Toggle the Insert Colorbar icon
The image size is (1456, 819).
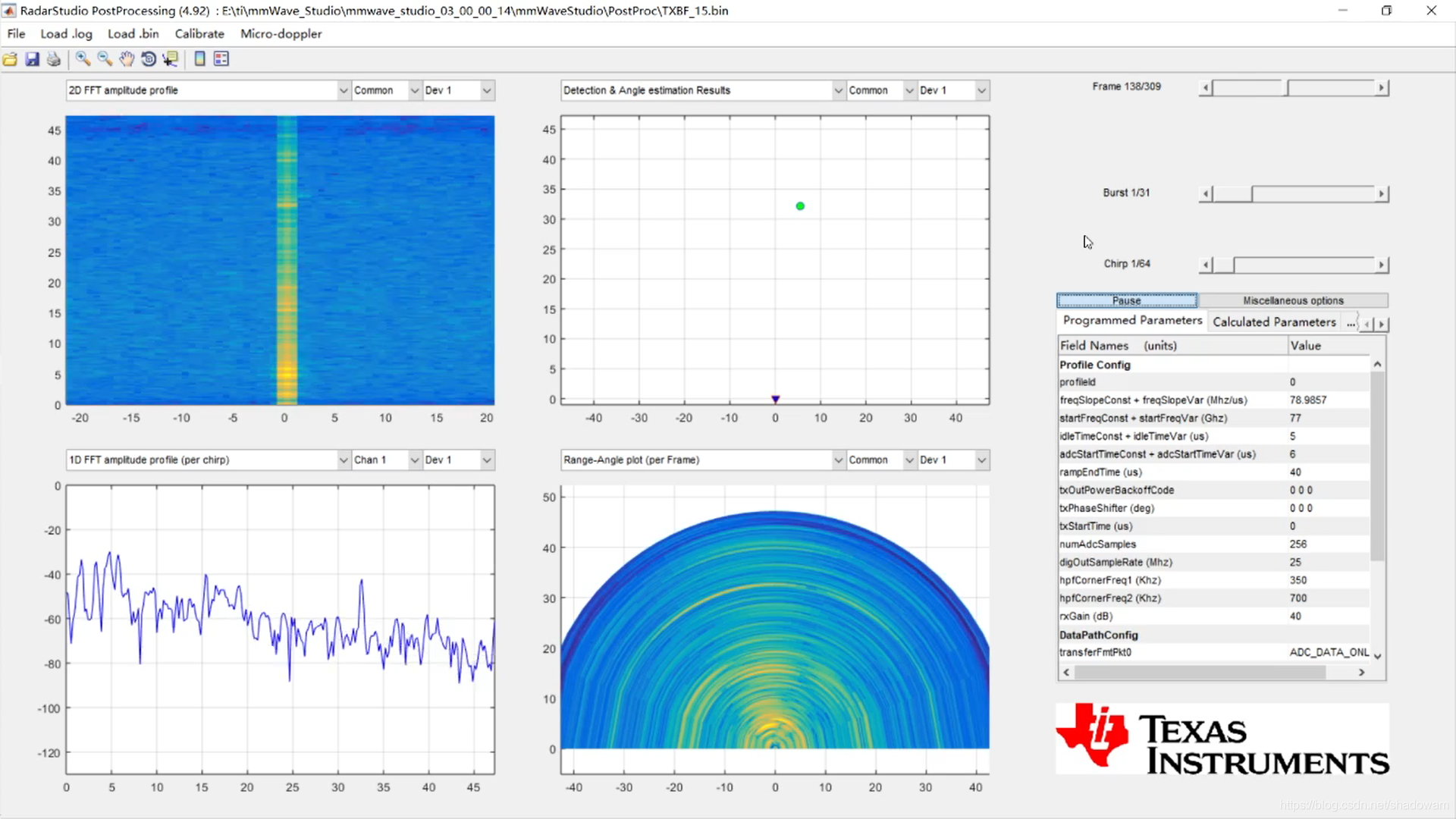199,59
